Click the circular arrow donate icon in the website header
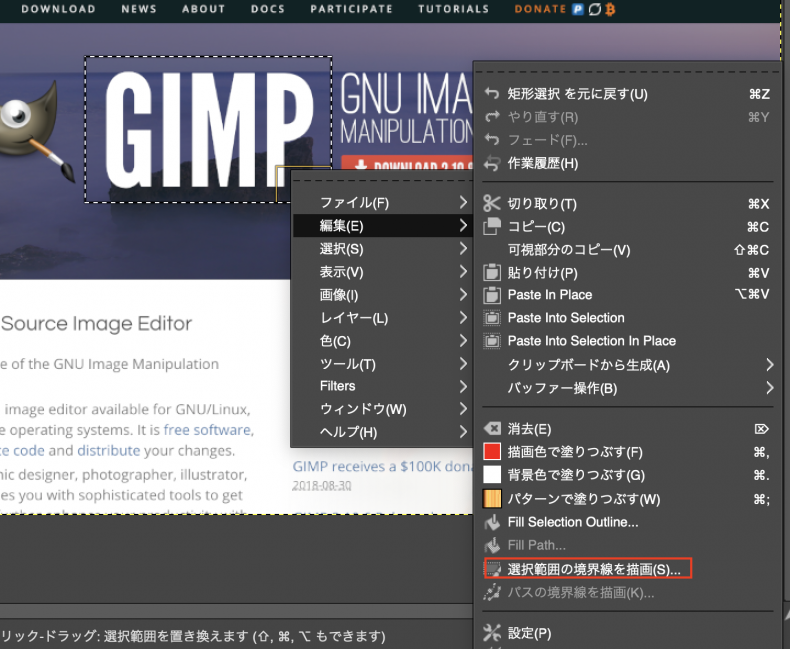790x649 pixels. click(595, 9)
